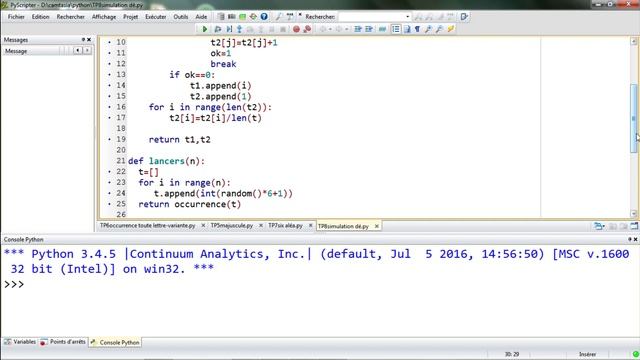
Task: Click the find pencil icon before Rechercher
Action: 279,17
